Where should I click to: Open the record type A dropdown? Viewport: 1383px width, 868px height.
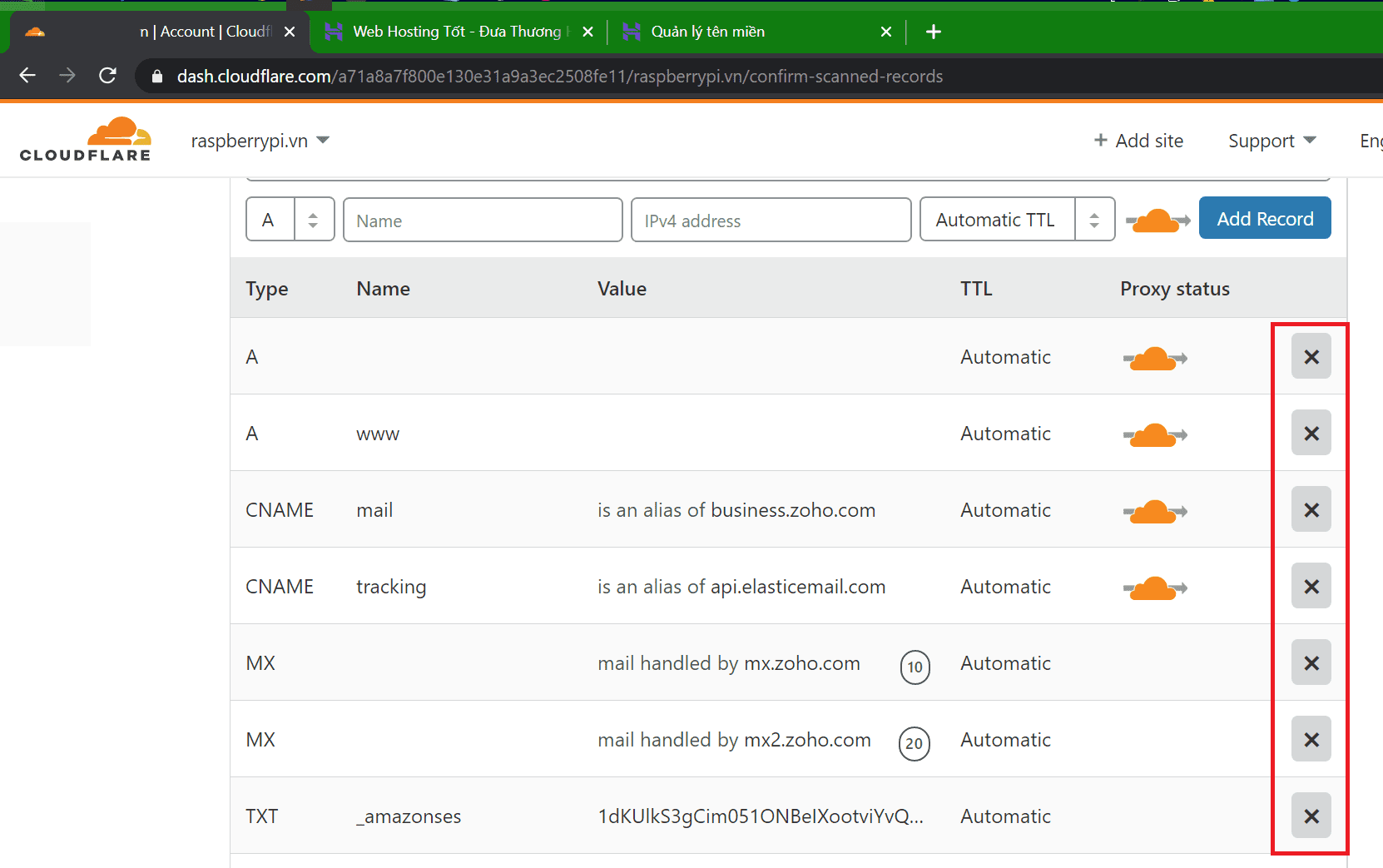tap(290, 220)
